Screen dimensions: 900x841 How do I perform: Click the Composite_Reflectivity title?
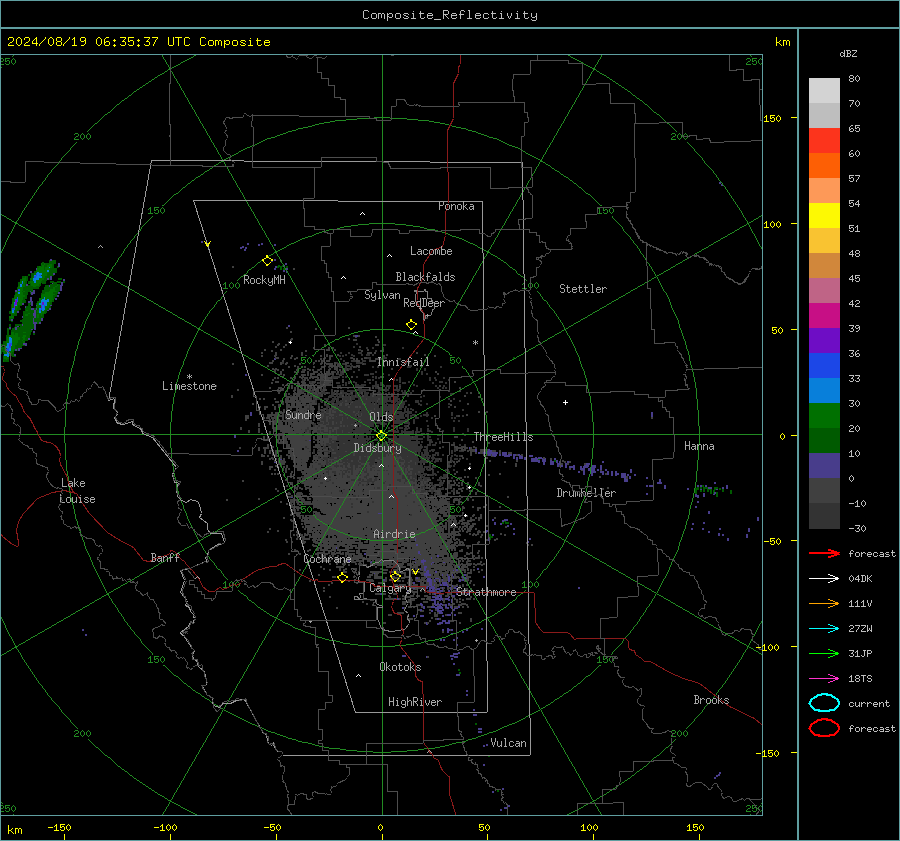pyautogui.click(x=450, y=15)
